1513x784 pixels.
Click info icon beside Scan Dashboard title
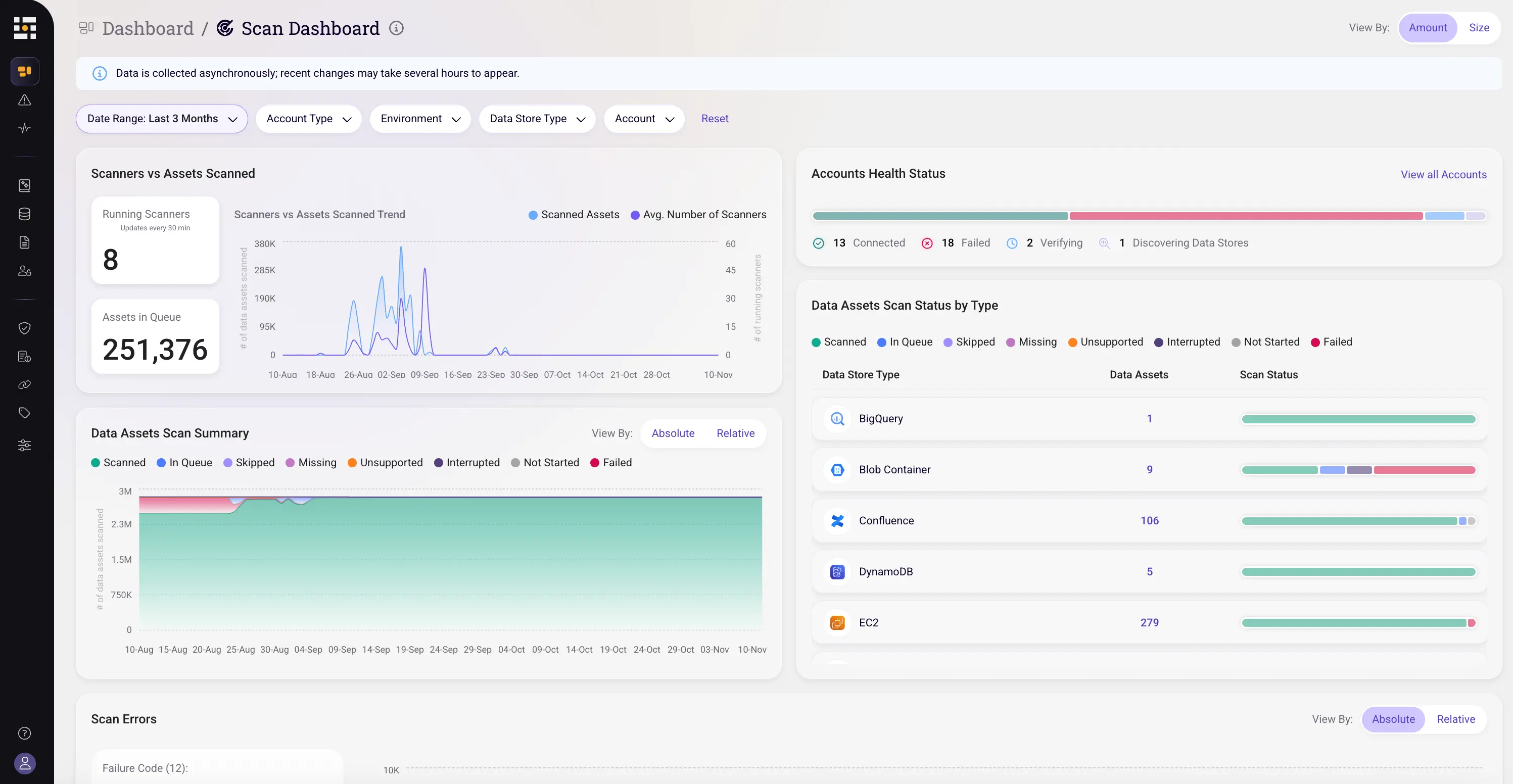click(x=397, y=28)
